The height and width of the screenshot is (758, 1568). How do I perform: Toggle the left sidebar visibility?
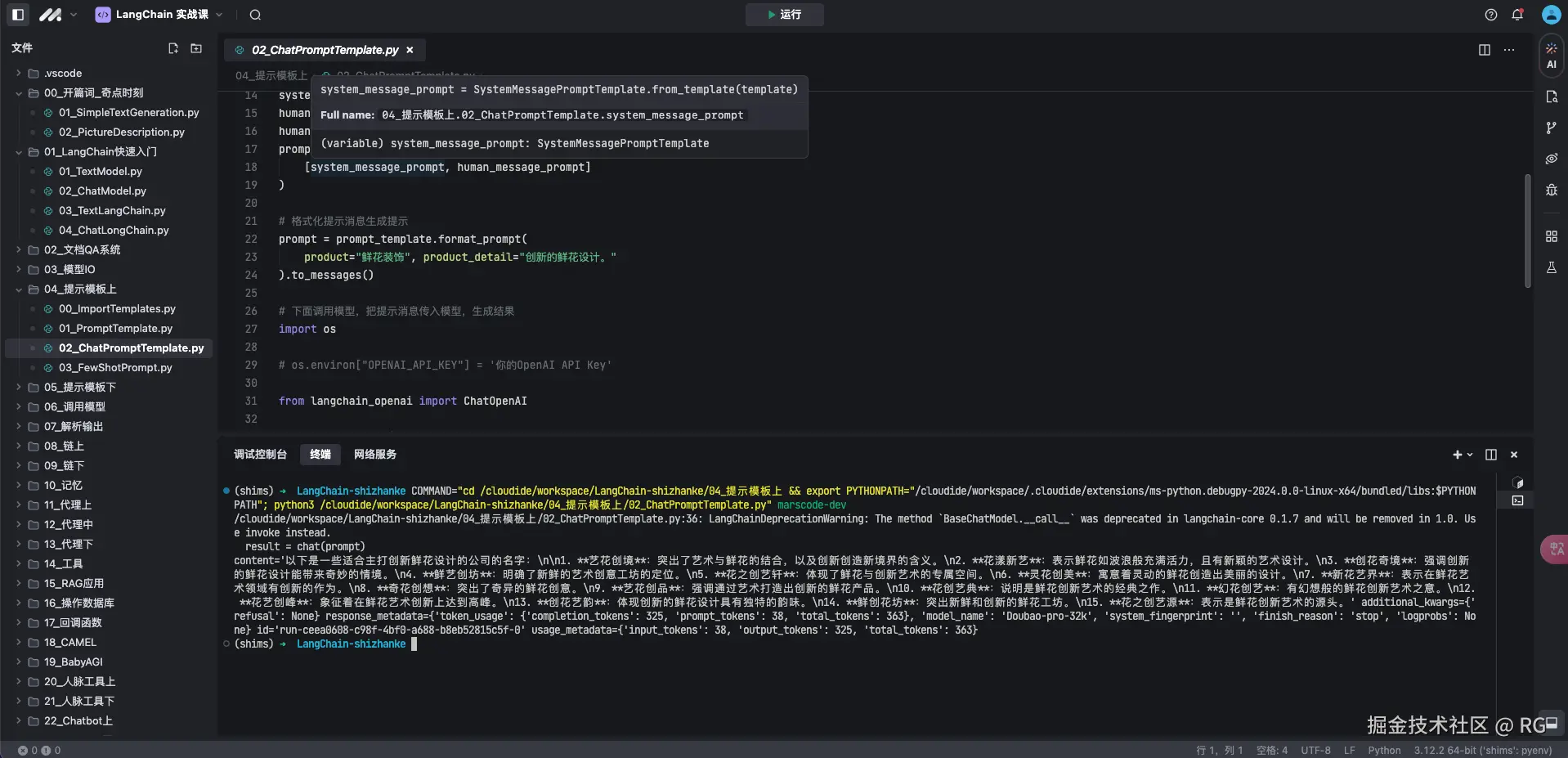[18, 14]
